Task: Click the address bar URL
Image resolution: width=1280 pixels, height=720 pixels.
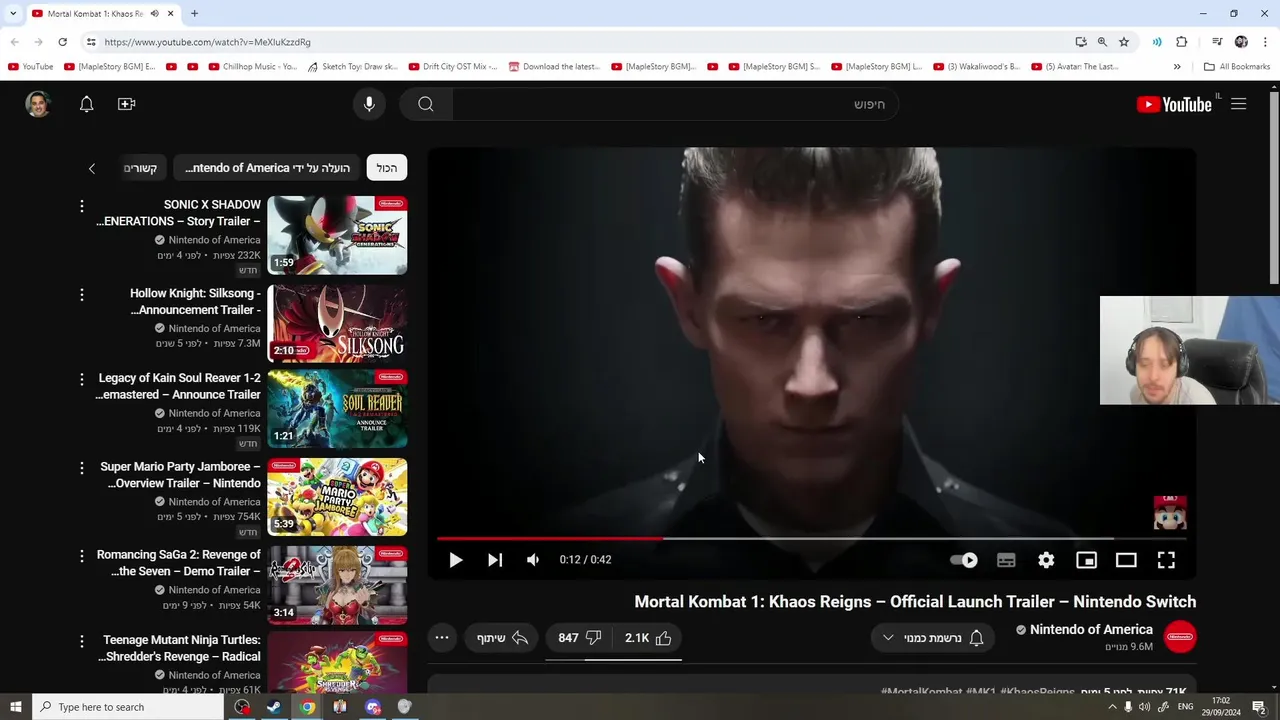Action: click(207, 42)
